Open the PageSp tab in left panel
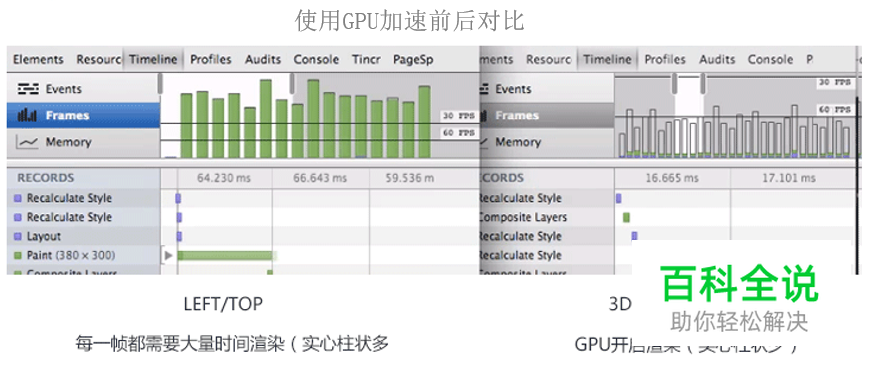This screenshot has height=371, width=876. coord(413,59)
